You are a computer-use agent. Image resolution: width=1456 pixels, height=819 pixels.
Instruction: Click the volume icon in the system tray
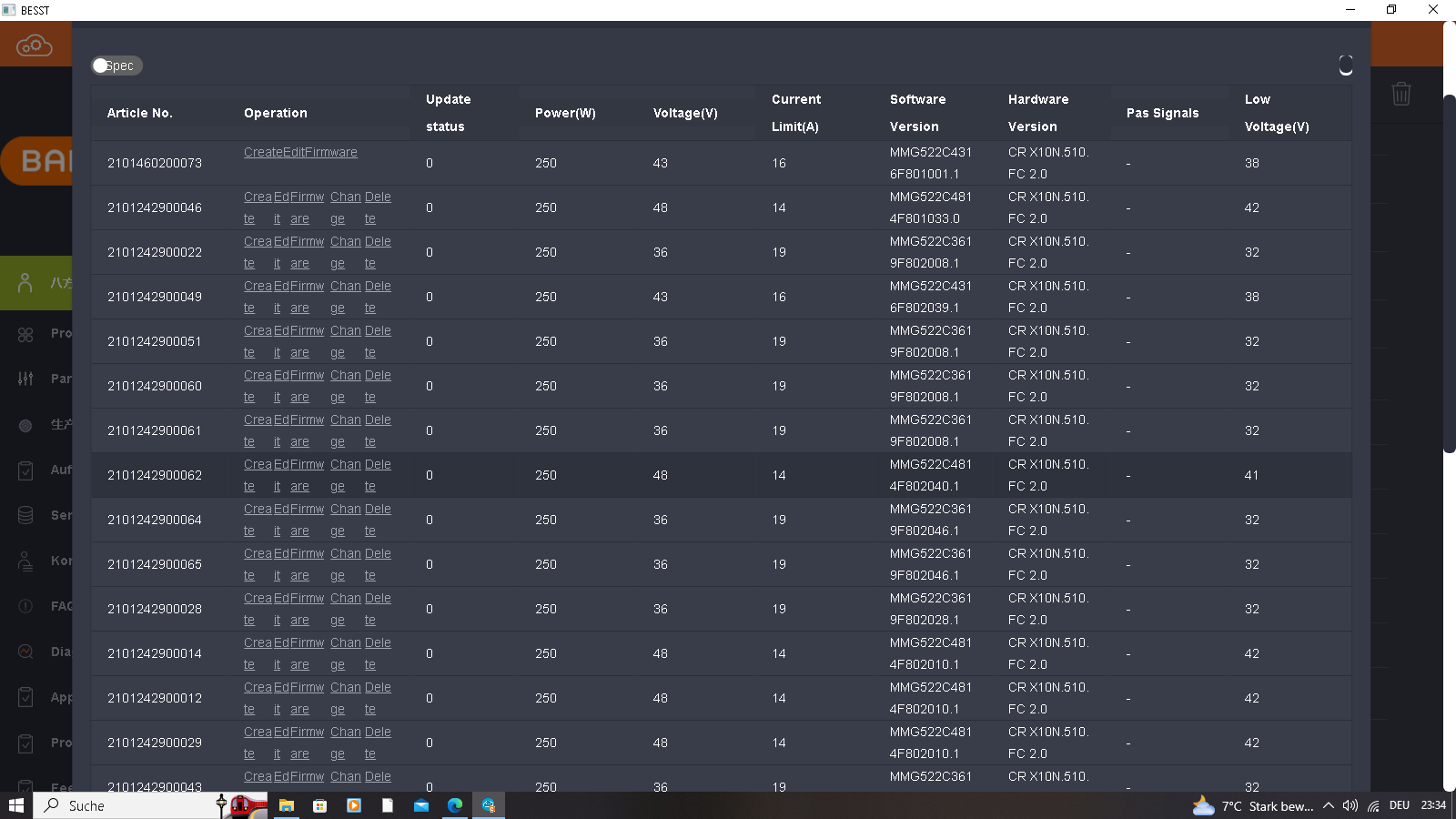click(1350, 805)
